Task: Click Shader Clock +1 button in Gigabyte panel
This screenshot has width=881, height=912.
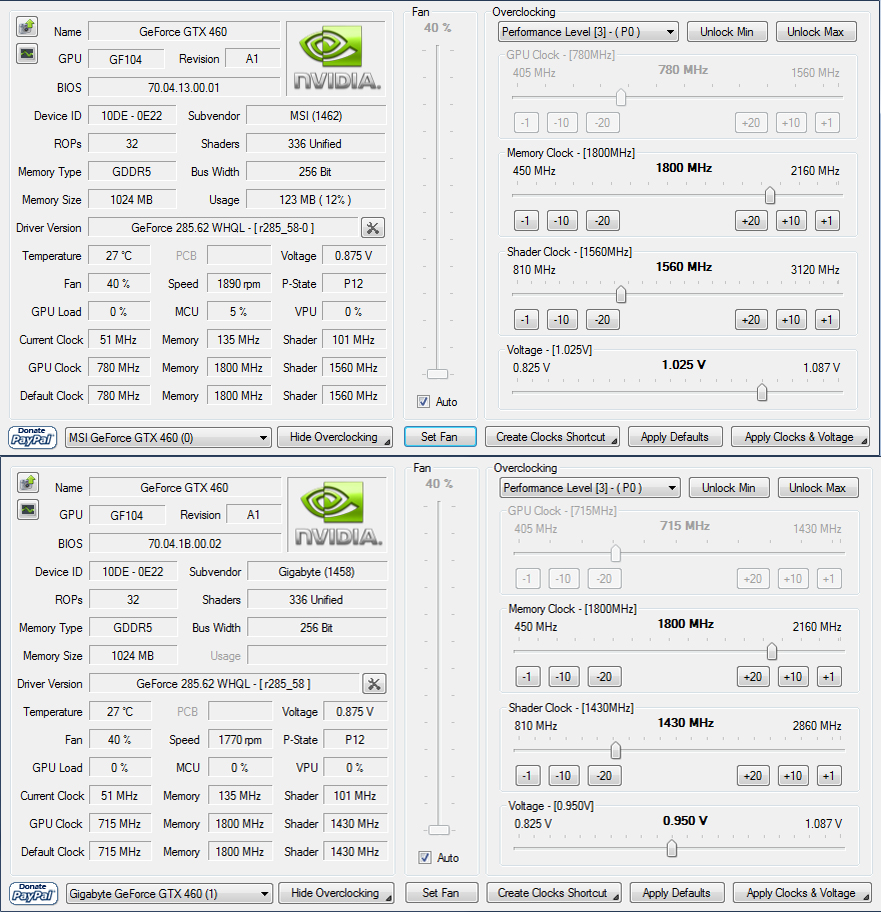Action: (x=828, y=776)
